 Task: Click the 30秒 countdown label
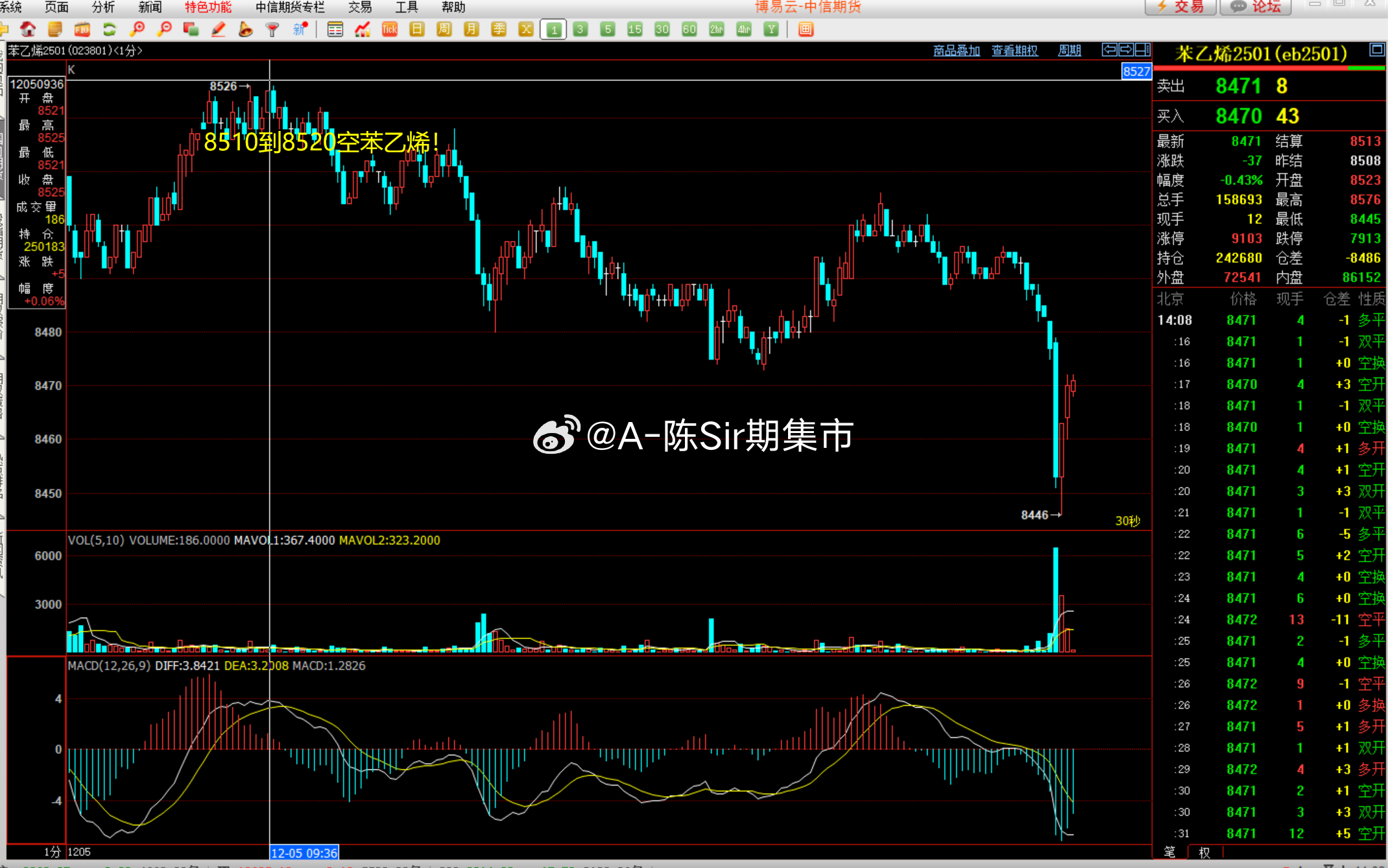[x=1128, y=521]
